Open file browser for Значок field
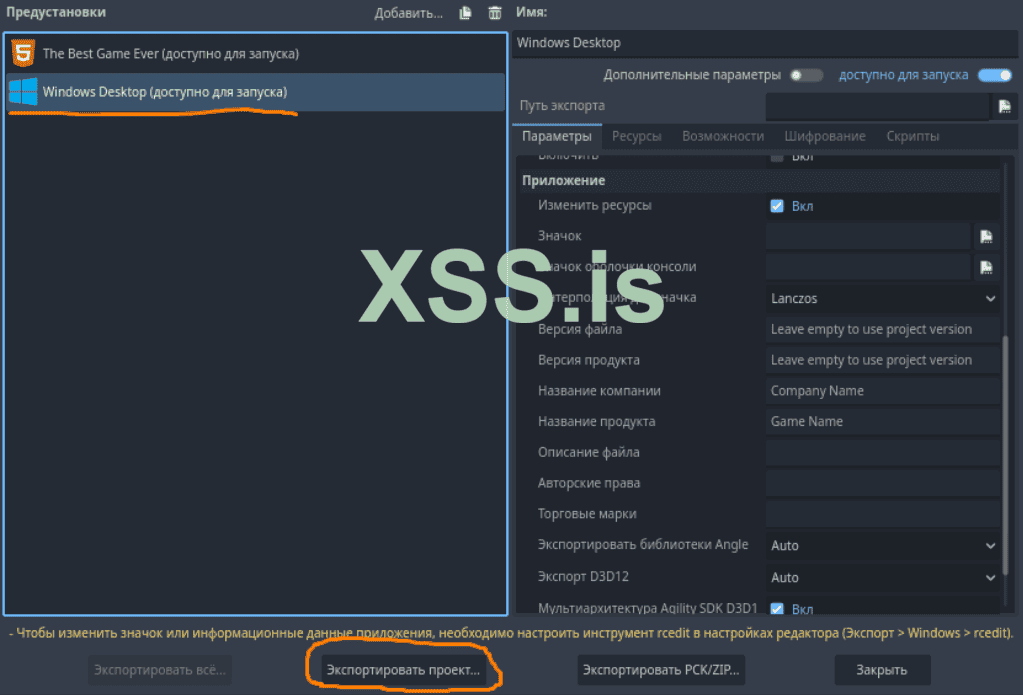Viewport: 1023px width, 695px height. (x=986, y=236)
